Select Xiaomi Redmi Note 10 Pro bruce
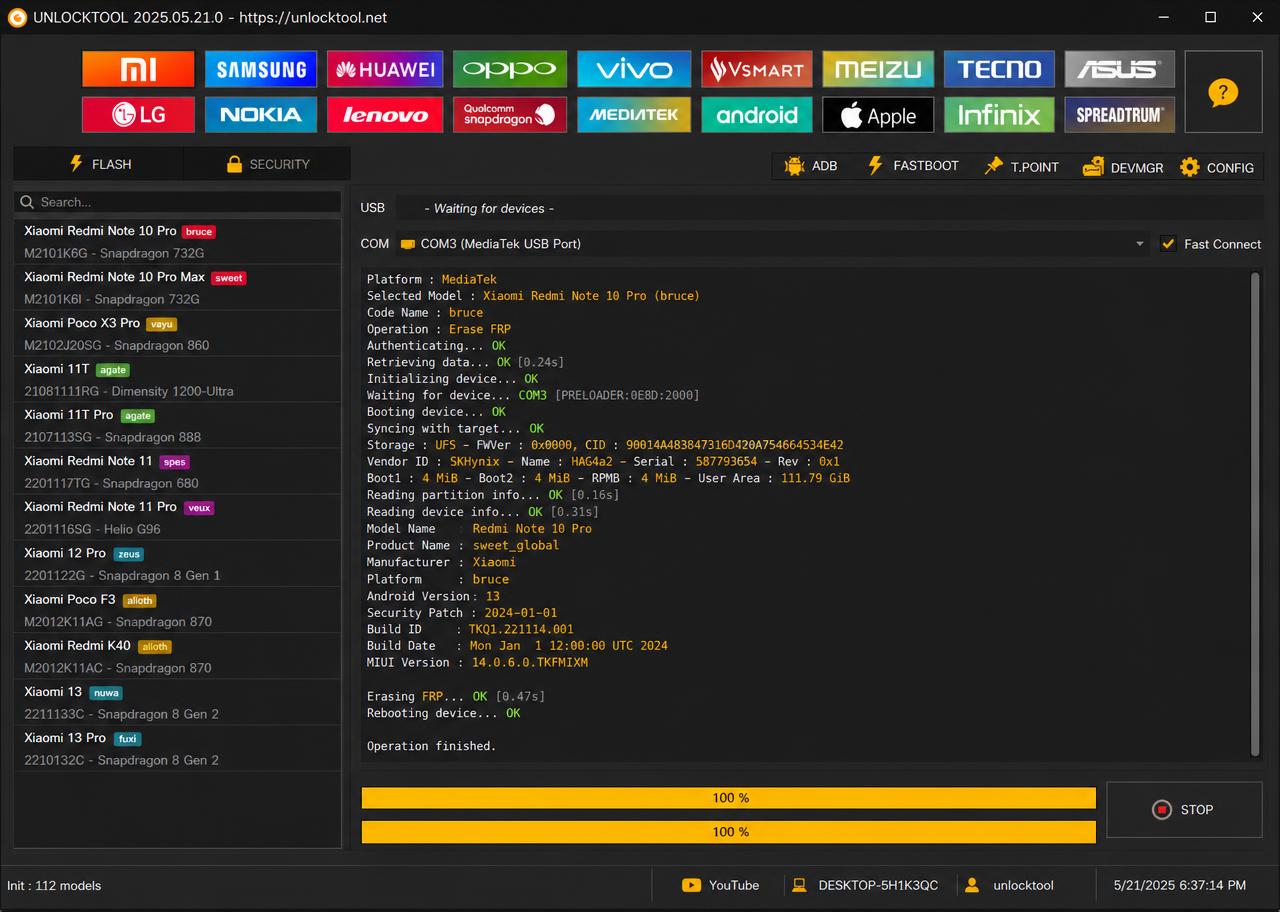 point(178,241)
